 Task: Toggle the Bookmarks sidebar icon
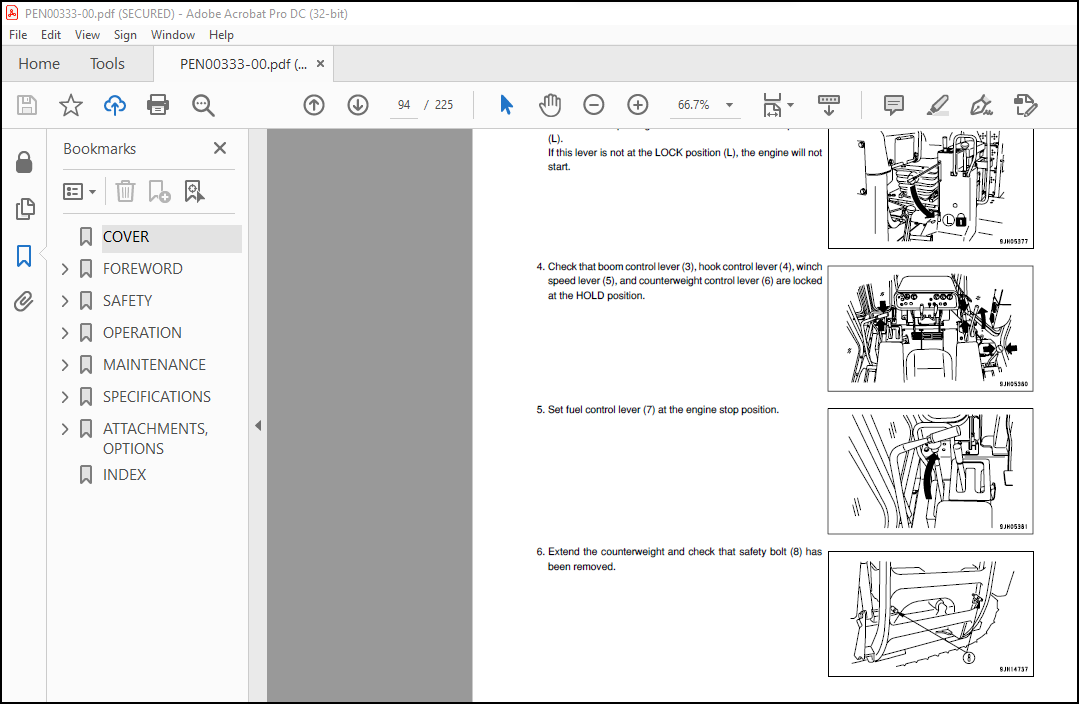coord(24,255)
